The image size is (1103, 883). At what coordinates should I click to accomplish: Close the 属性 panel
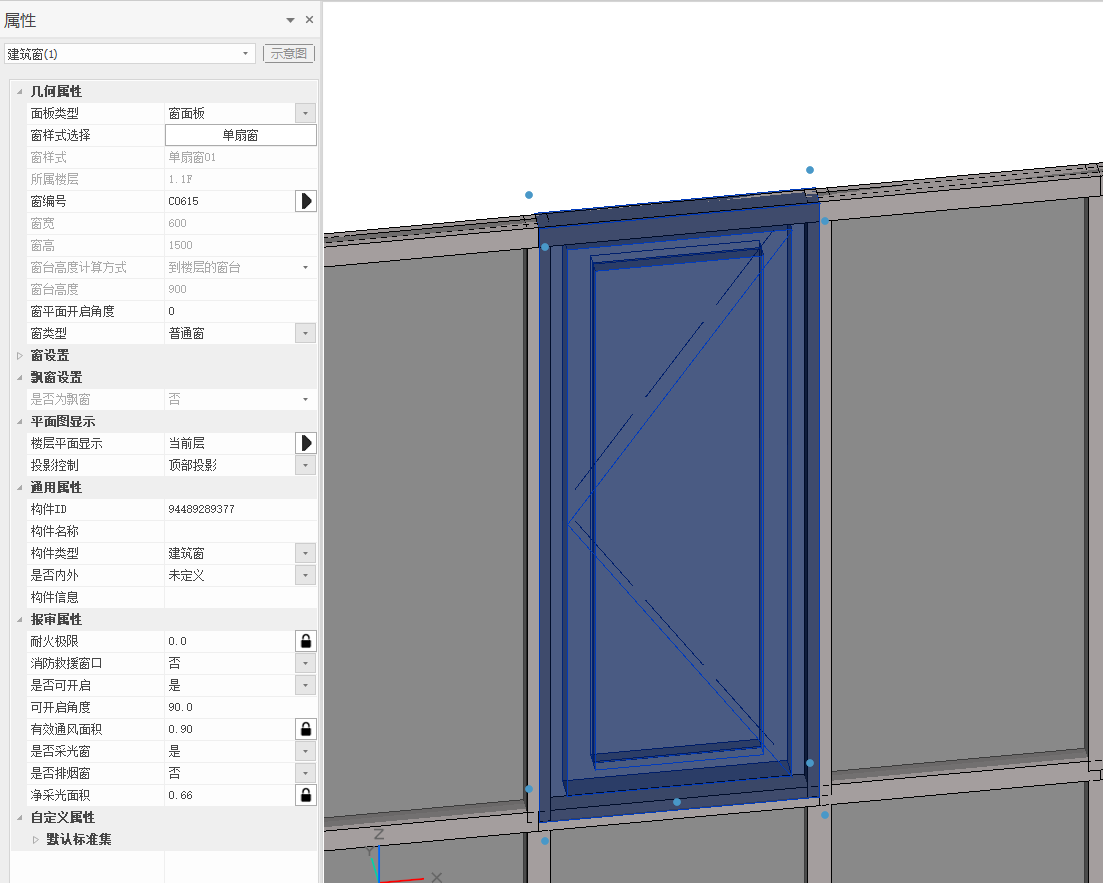coord(309,20)
